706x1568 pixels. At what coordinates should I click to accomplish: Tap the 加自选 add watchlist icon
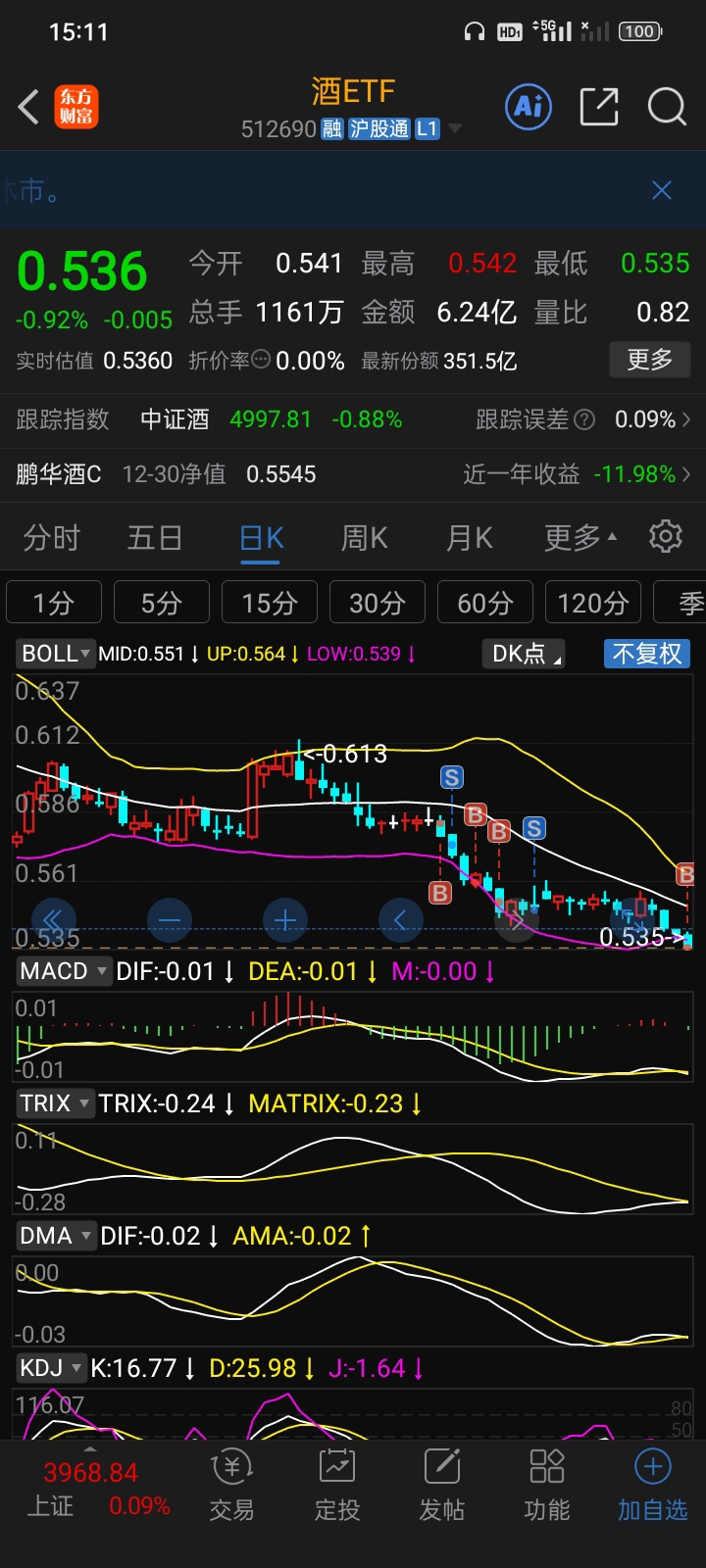coord(653,1486)
